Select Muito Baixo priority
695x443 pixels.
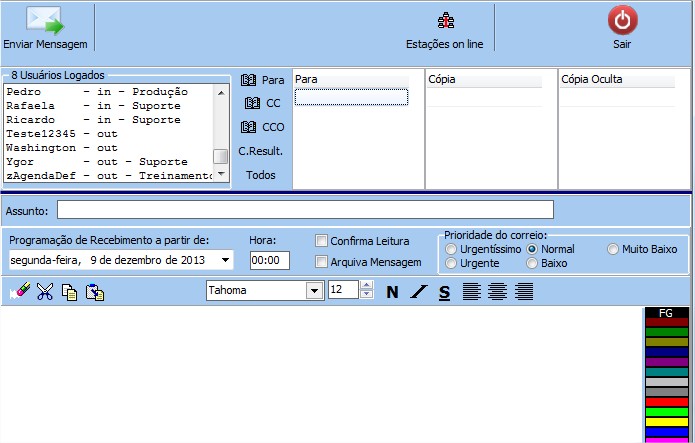coord(613,248)
